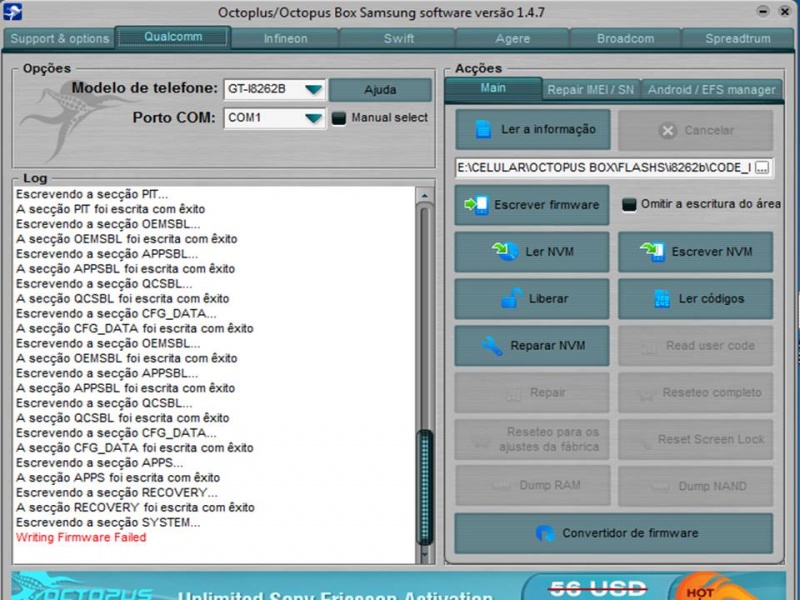Click log line A secção APPS foi escrita
The height and width of the screenshot is (600, 800).
pos(118,478)
